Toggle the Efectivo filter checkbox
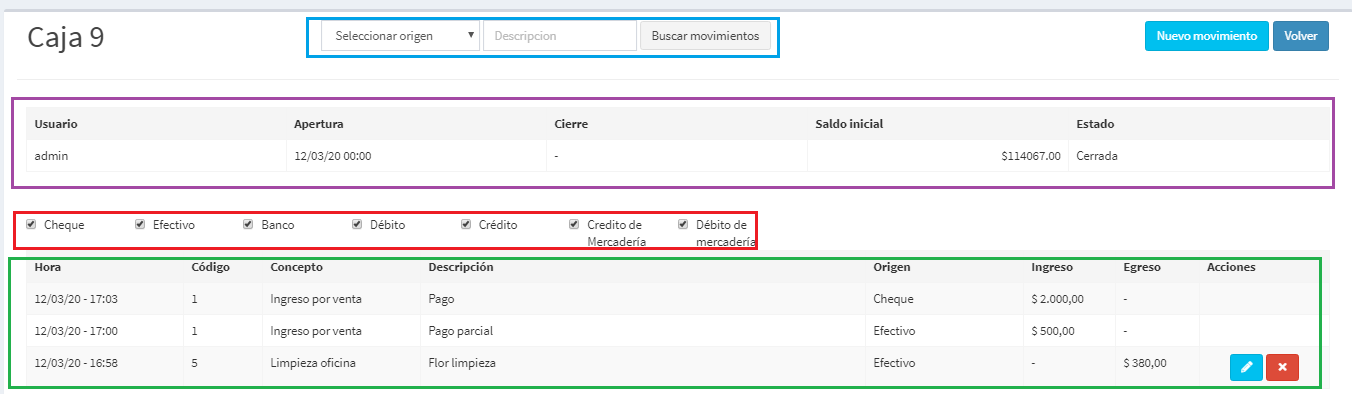The width and height of the screenshot is (1352, 394). 140,224
